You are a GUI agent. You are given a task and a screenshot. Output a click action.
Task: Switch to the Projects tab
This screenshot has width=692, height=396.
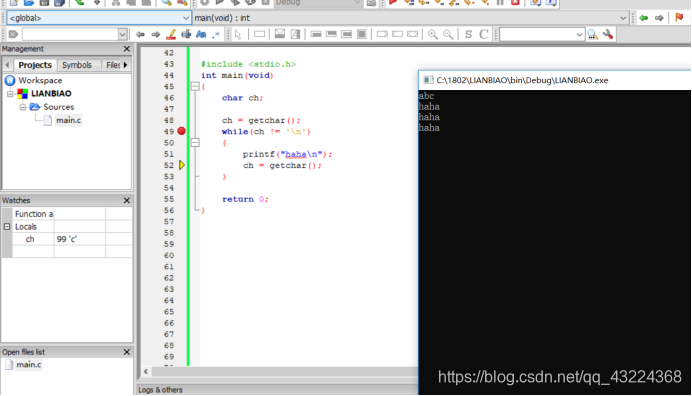click(x=35, y=65)
